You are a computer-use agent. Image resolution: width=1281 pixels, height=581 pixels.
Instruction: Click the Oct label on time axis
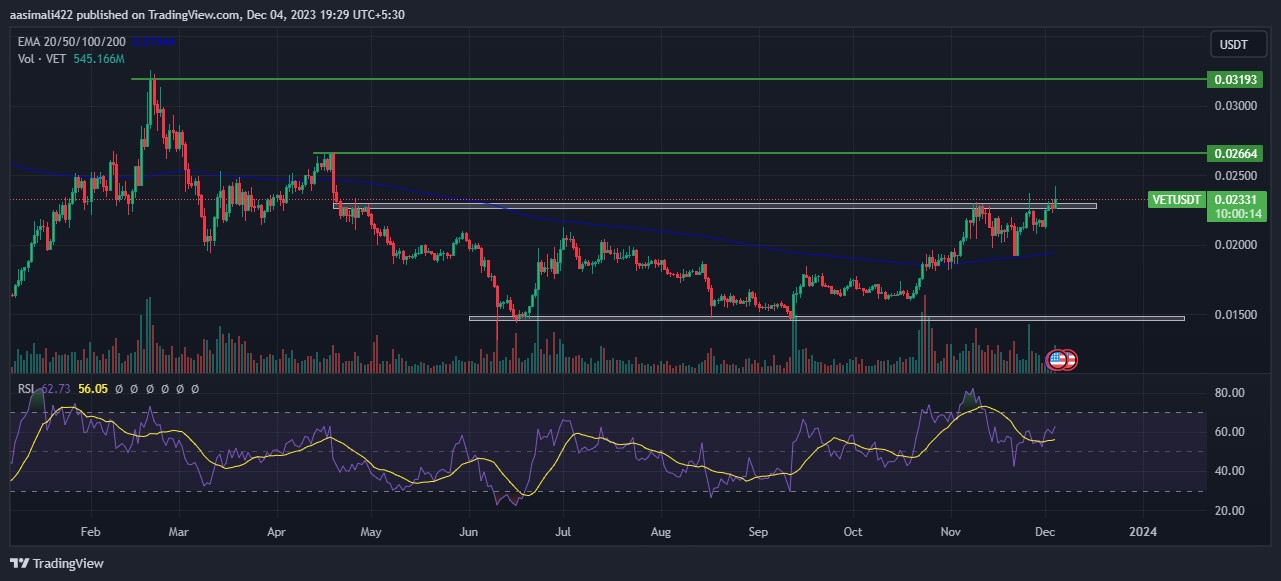tap(853, 533)
